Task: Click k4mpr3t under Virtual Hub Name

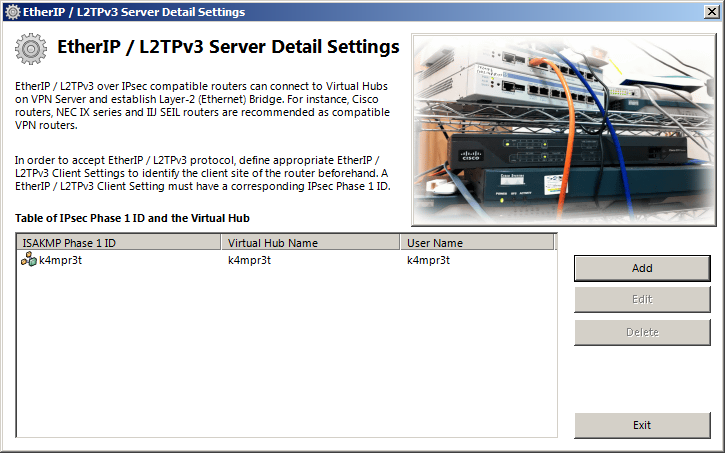Action: (249, 260)
